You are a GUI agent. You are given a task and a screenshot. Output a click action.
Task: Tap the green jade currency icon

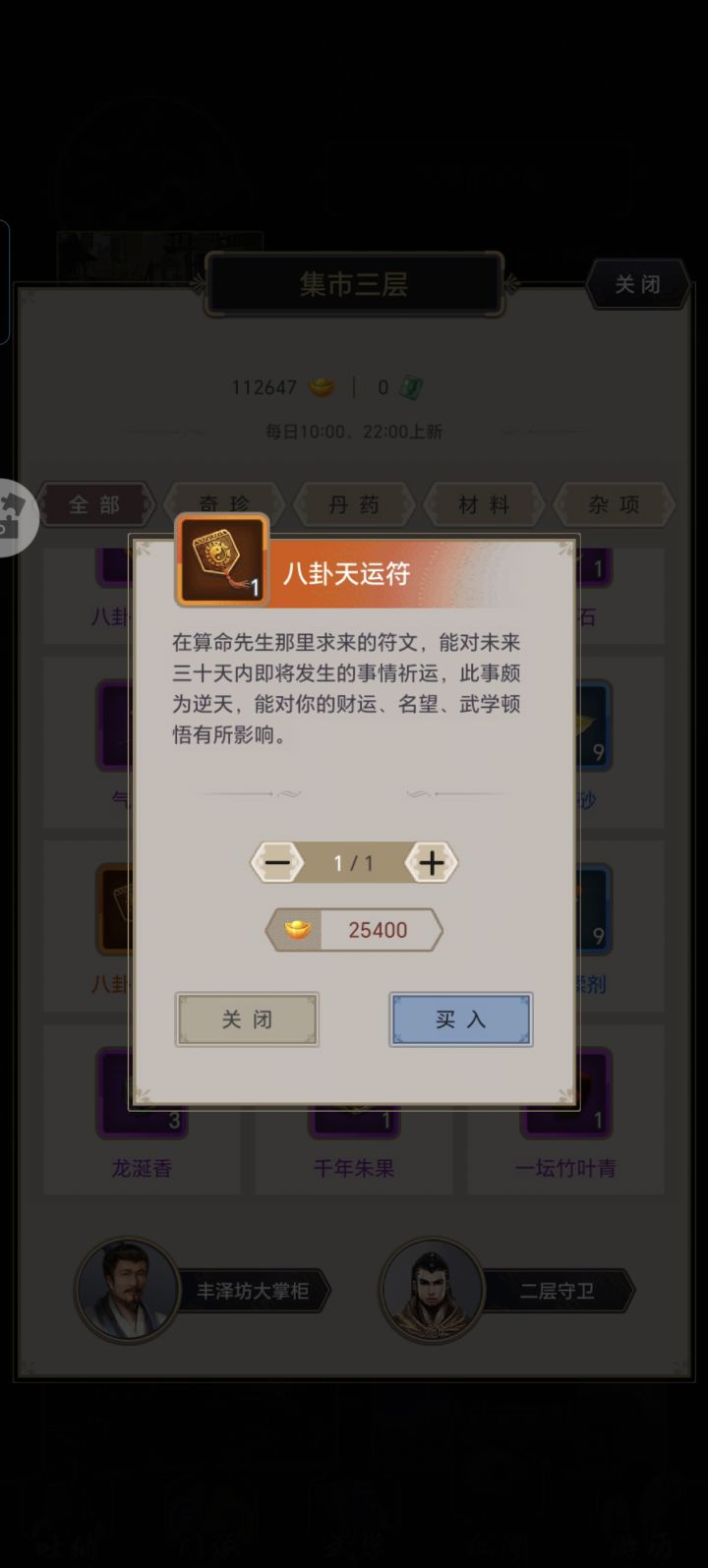point(410,387)
